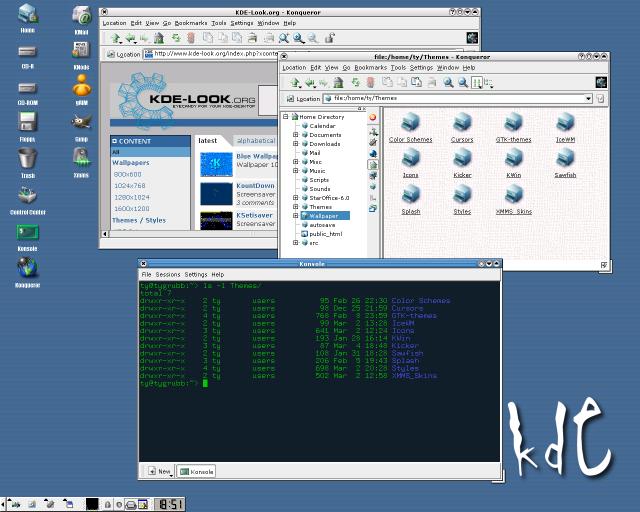Screen dimensions: 640x512
Task: Click the Gimp desktop icon
Action: click(82, 121)
